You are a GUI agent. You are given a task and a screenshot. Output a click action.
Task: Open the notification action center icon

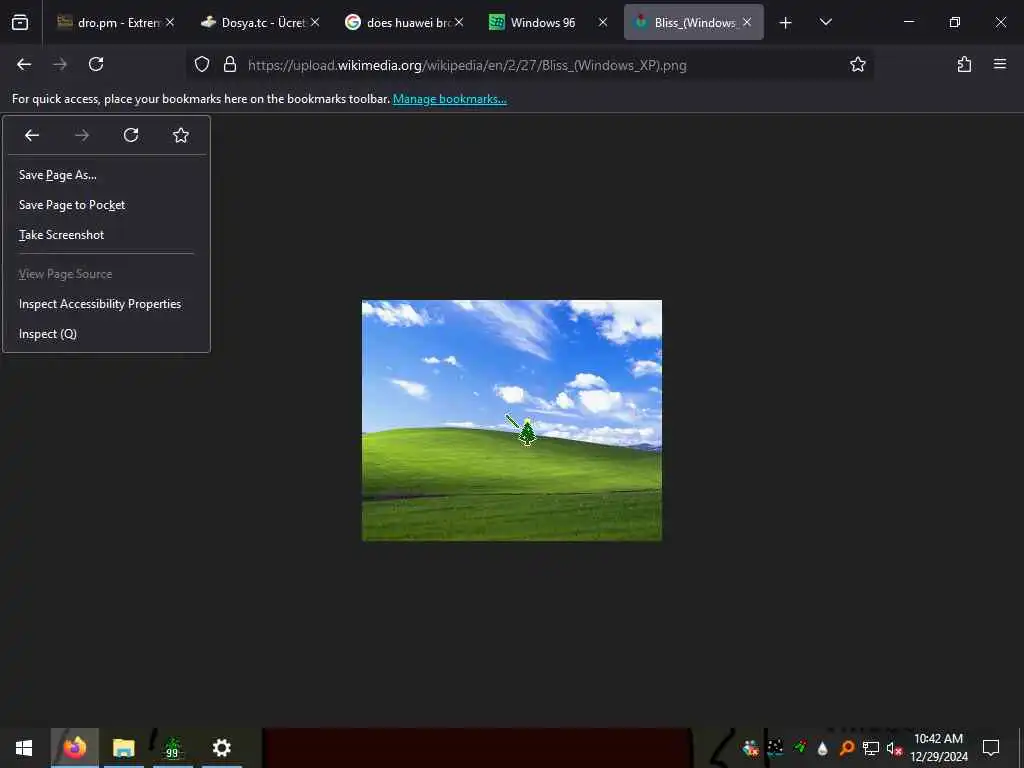[991, 748]
